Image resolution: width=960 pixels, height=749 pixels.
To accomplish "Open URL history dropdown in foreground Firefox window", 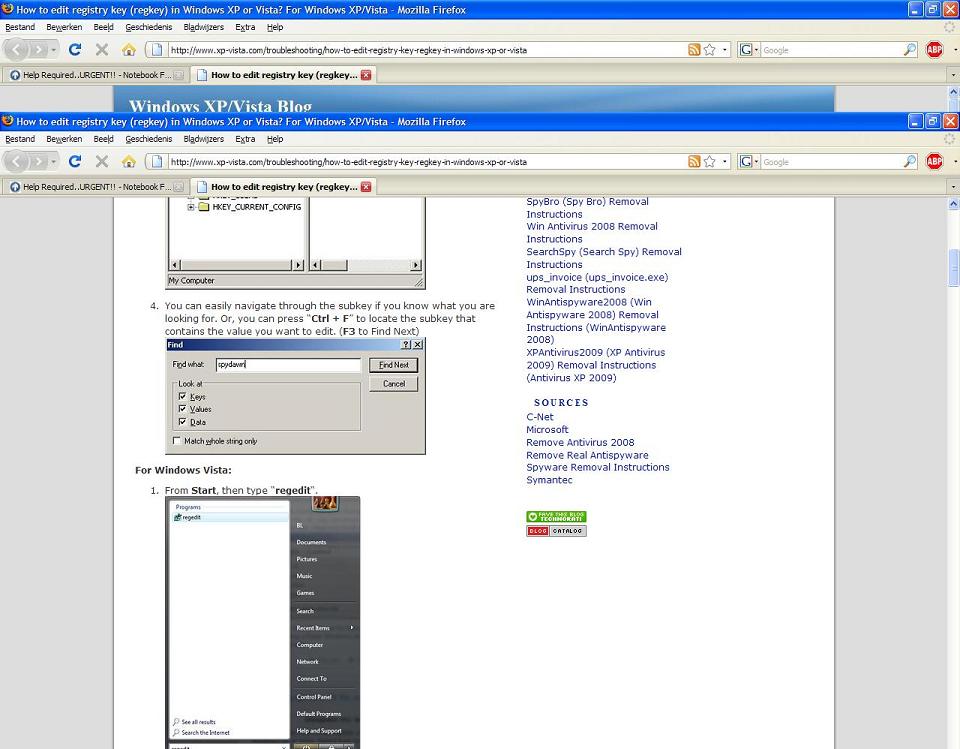I will 725,162.
